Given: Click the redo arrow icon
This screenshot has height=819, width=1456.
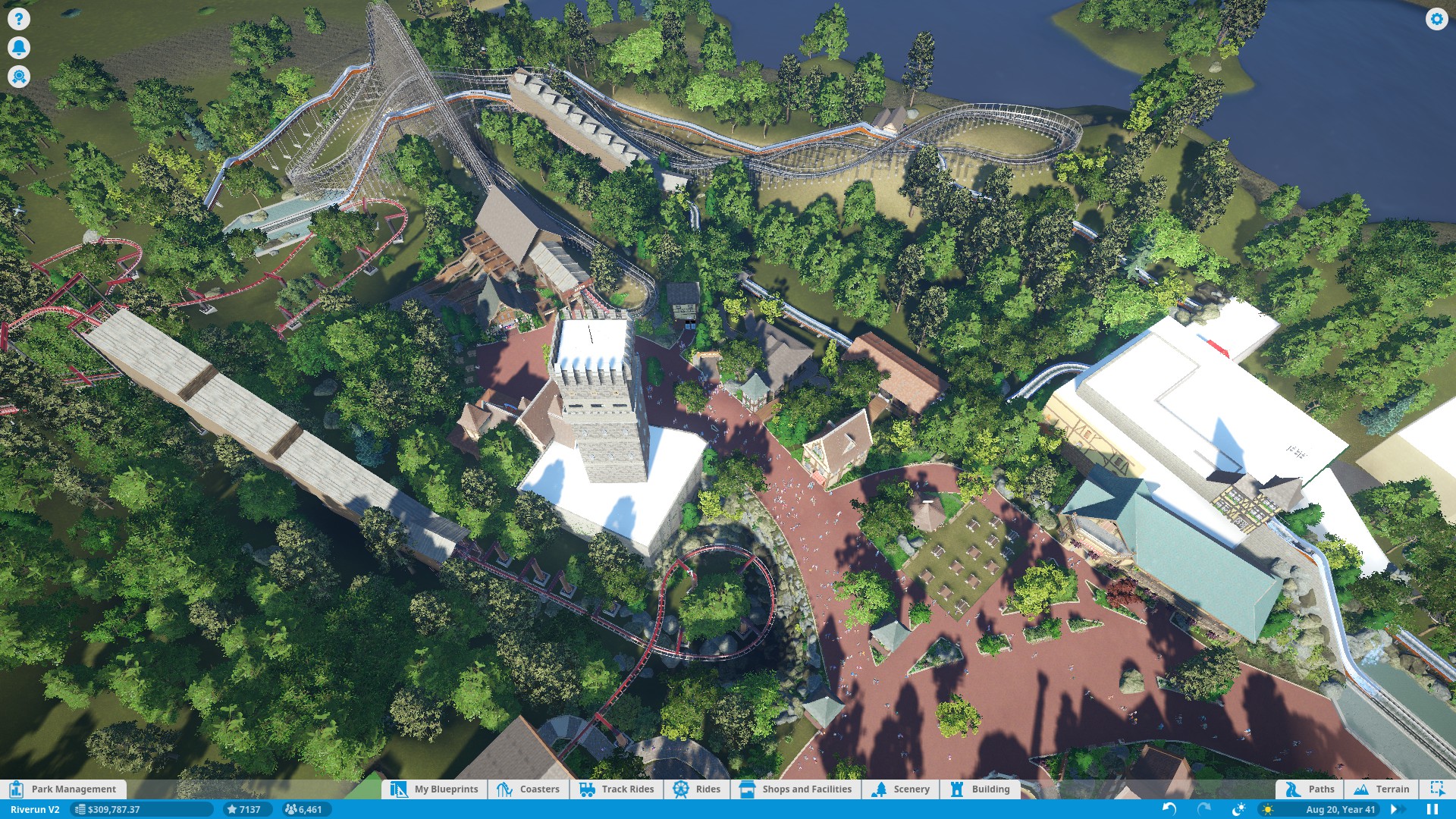Looking at the screenshot, I should pos(1204,809).
